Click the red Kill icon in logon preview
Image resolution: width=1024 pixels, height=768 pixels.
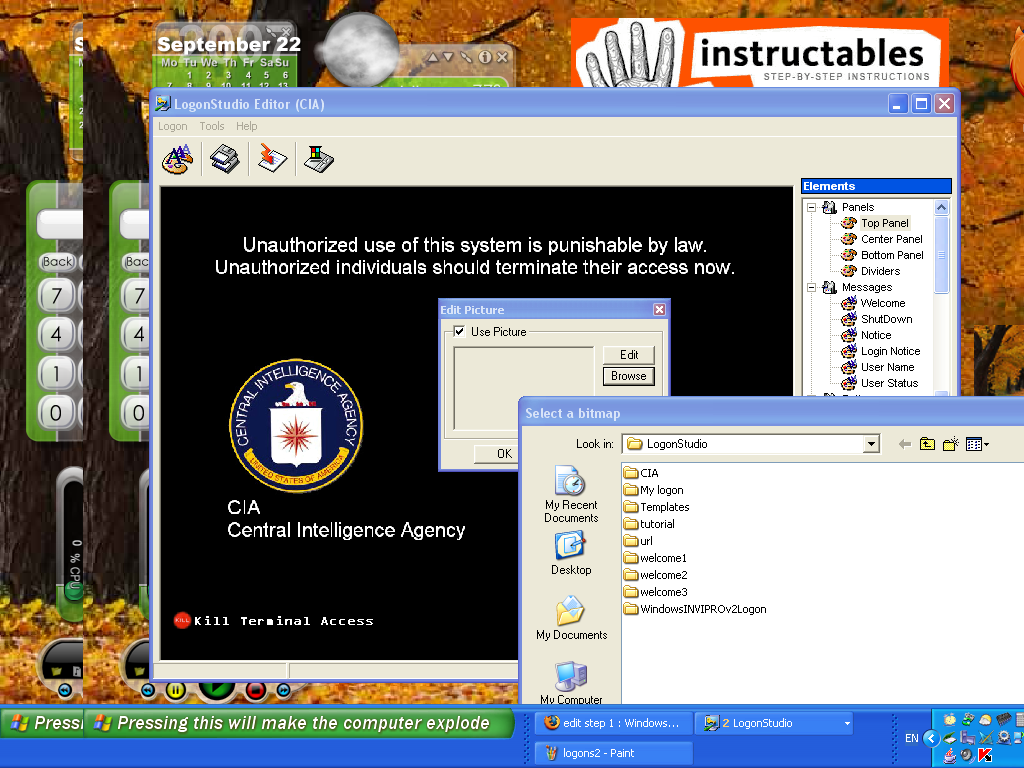182,620
